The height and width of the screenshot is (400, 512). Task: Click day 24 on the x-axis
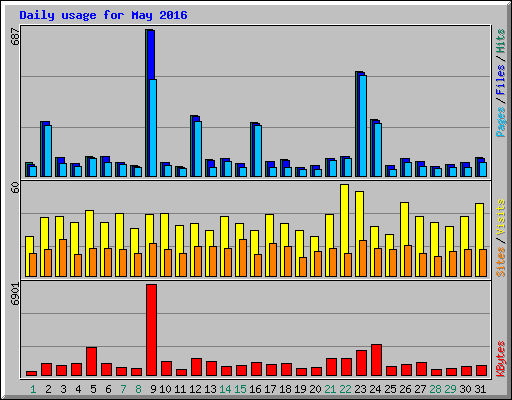[375, 389]
